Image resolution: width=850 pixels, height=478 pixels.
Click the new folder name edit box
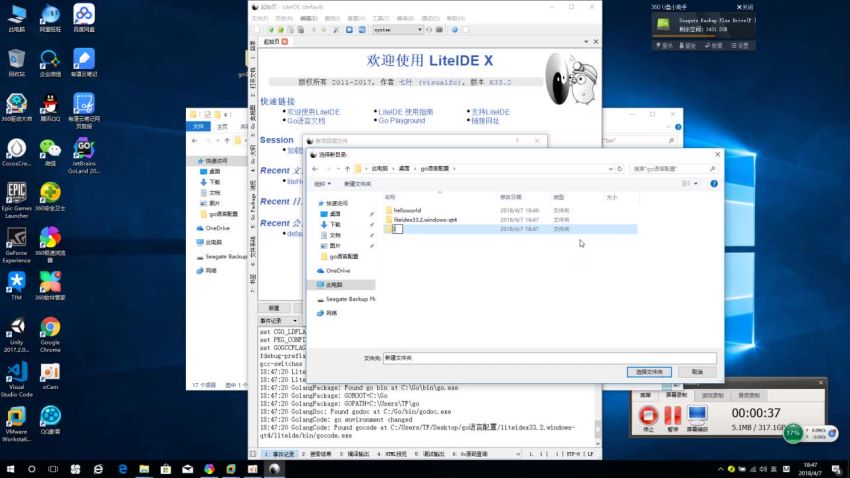point(397,229)
